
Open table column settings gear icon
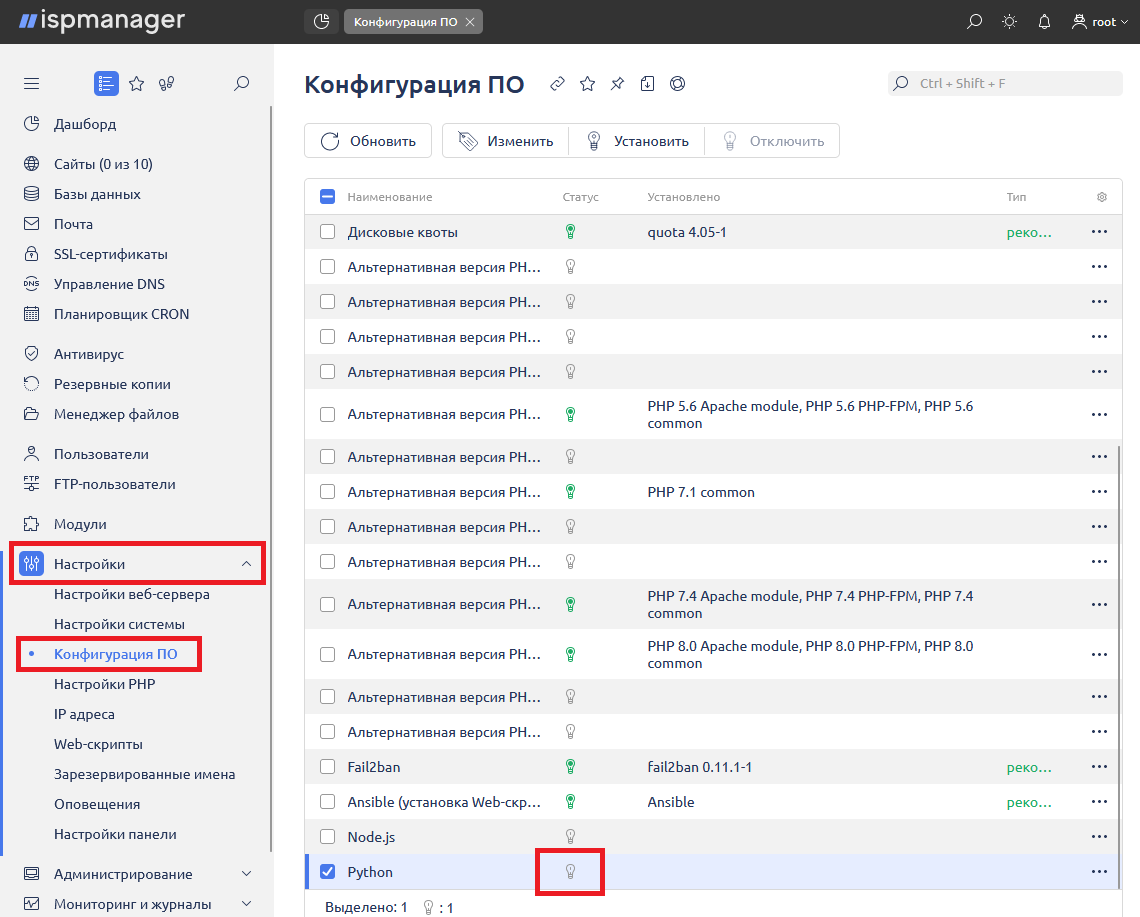pyautogui.click(x=1102, y=197)
